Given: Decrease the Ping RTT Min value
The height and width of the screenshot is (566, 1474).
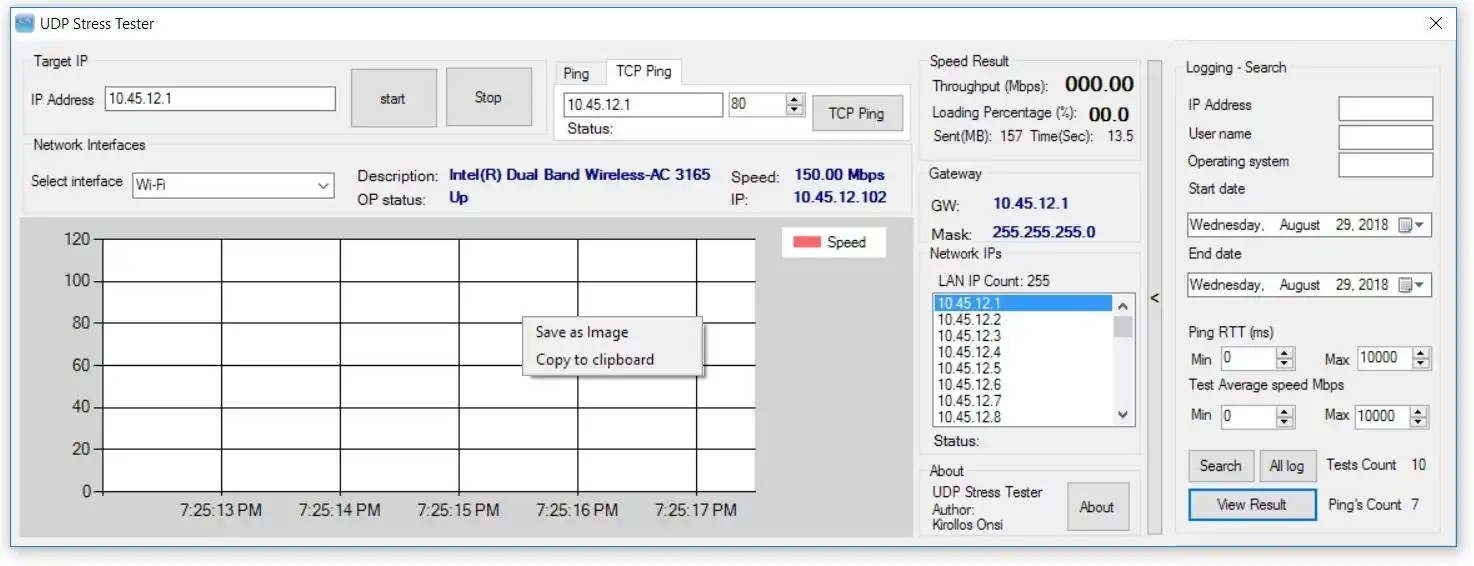Looking at the screenshot, I should tap(1285, 364).
